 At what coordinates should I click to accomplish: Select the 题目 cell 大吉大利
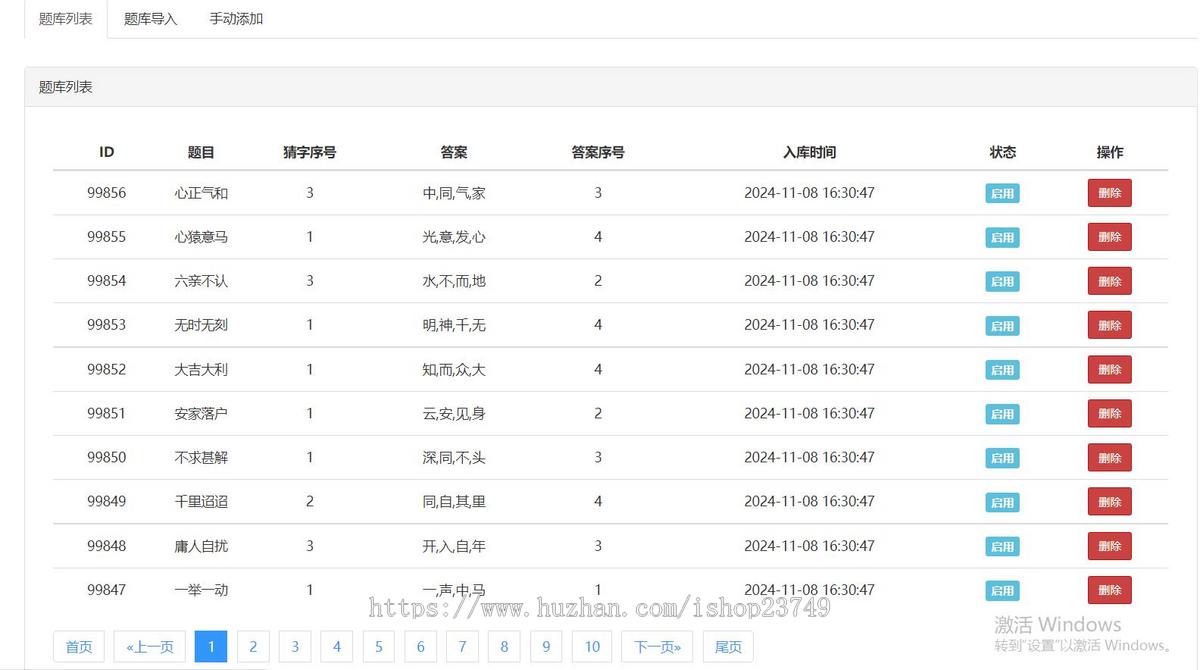[201, 369]
